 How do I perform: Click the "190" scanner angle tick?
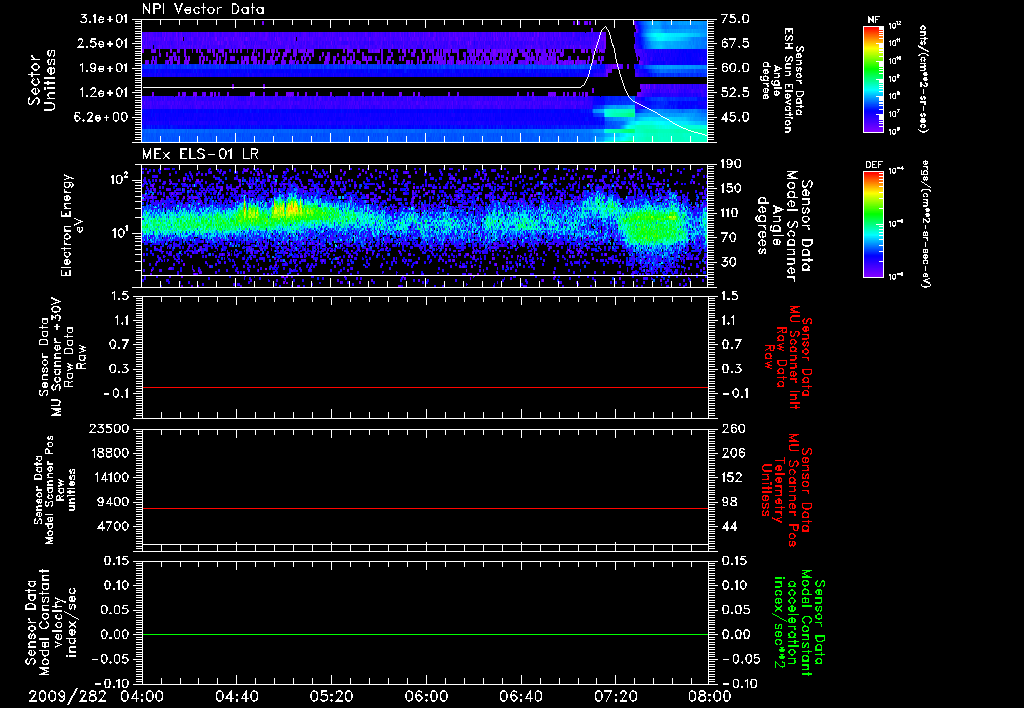coord(731,164)
